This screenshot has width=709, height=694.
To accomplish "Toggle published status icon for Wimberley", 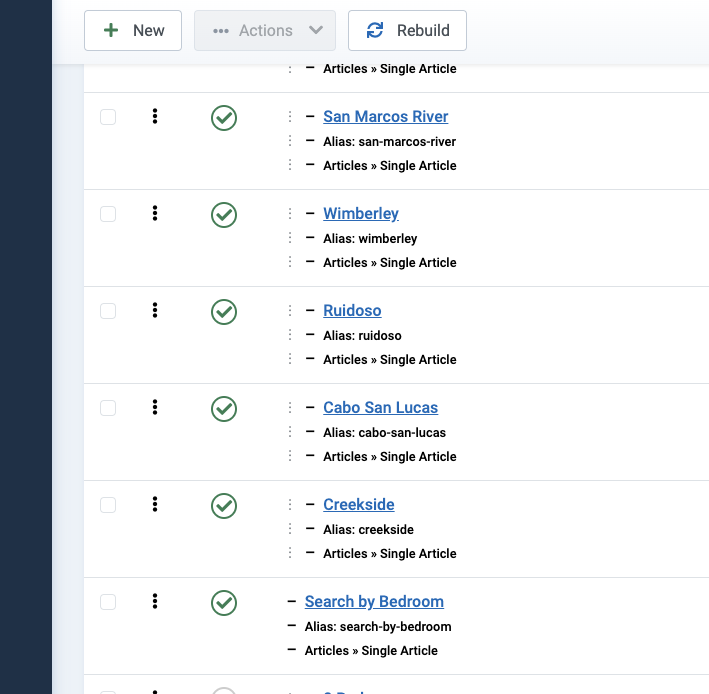I will [224, 215].
